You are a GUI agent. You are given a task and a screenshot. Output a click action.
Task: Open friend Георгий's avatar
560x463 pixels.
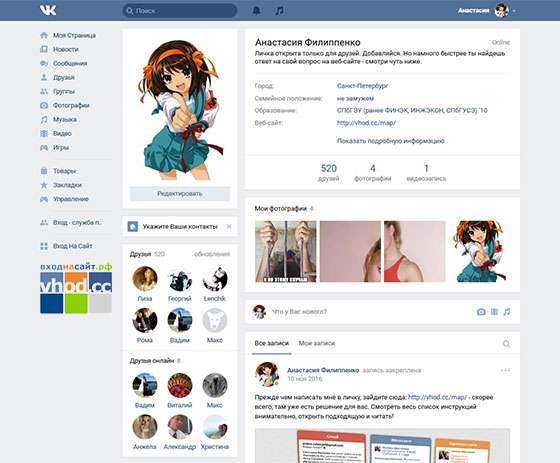[180, 279]
